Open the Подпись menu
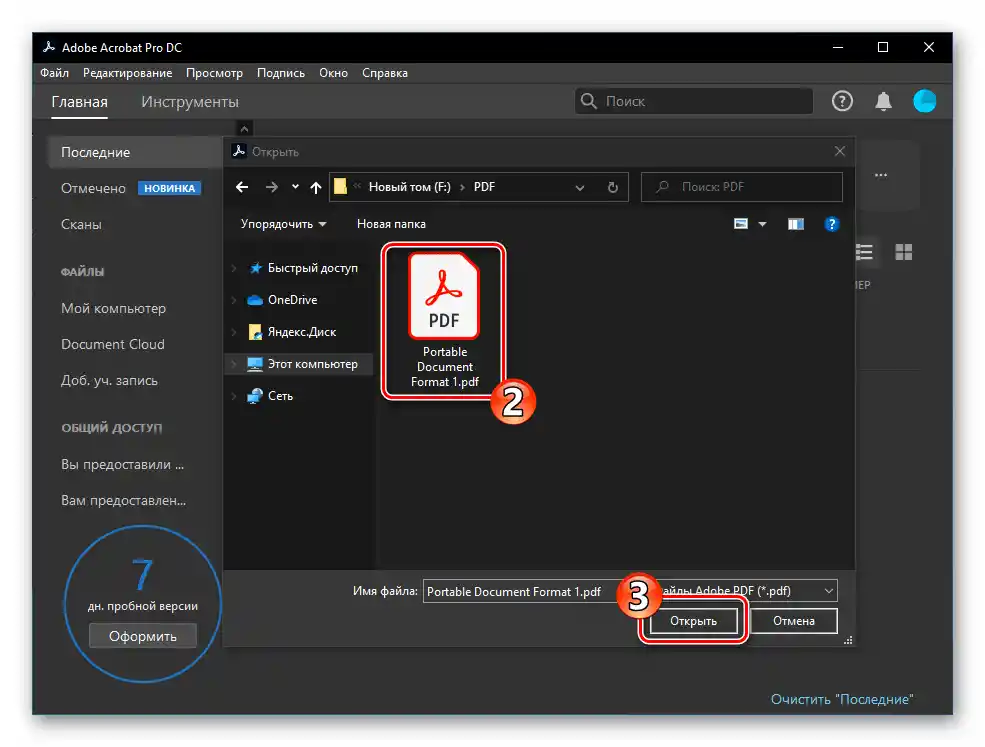Viewport: 985px width, 747px height. tap(281, 73)
